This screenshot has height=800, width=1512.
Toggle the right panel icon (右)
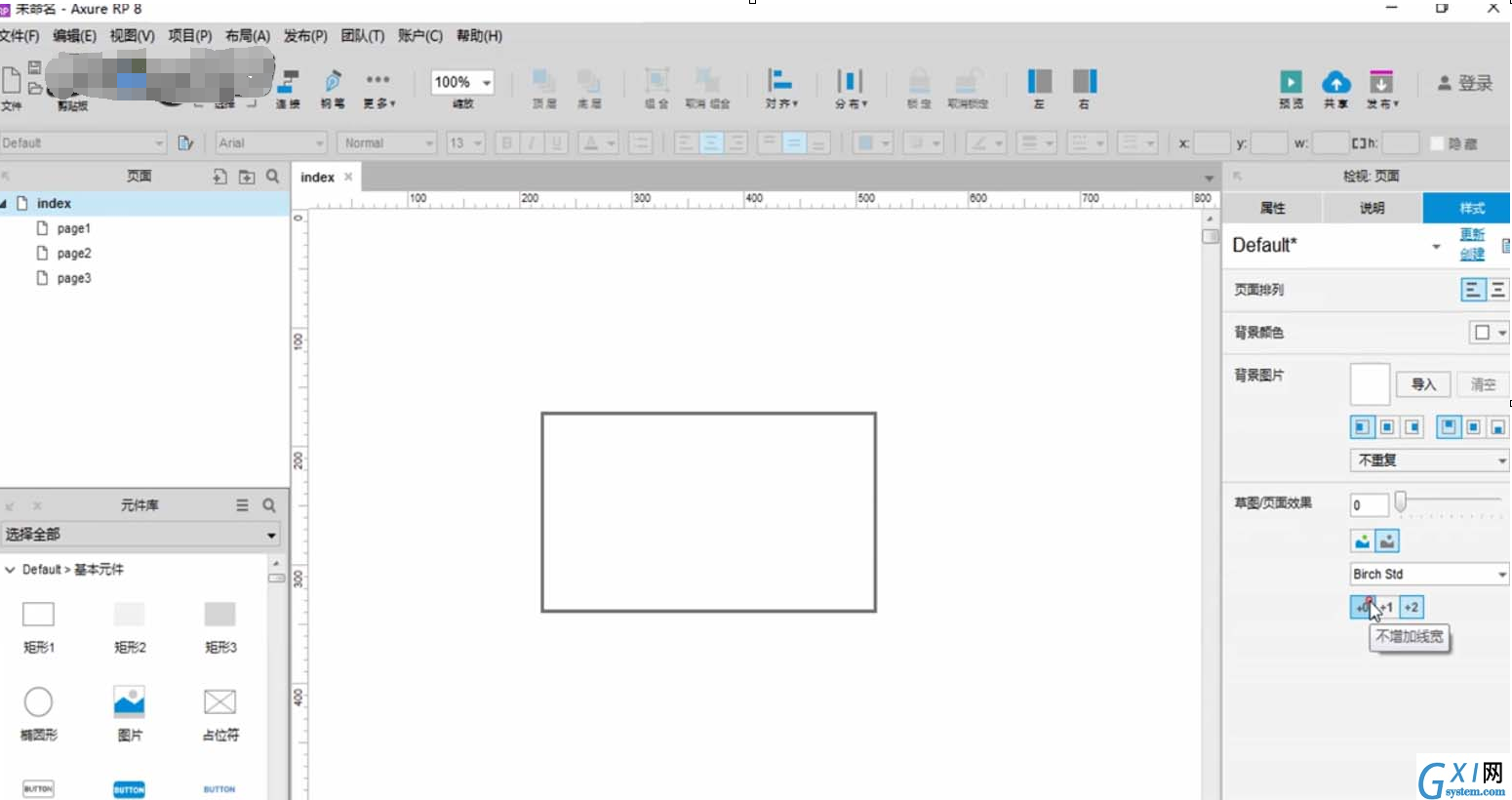1085,81
